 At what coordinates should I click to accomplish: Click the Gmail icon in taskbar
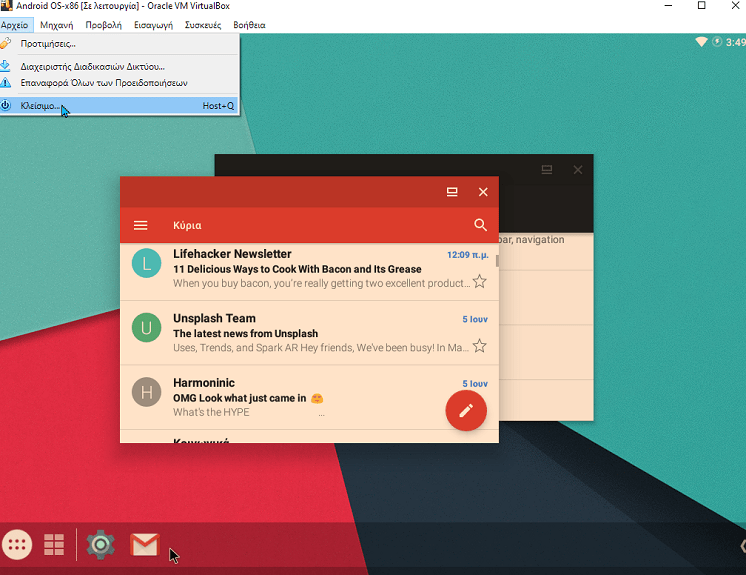(x=145, y=545)
